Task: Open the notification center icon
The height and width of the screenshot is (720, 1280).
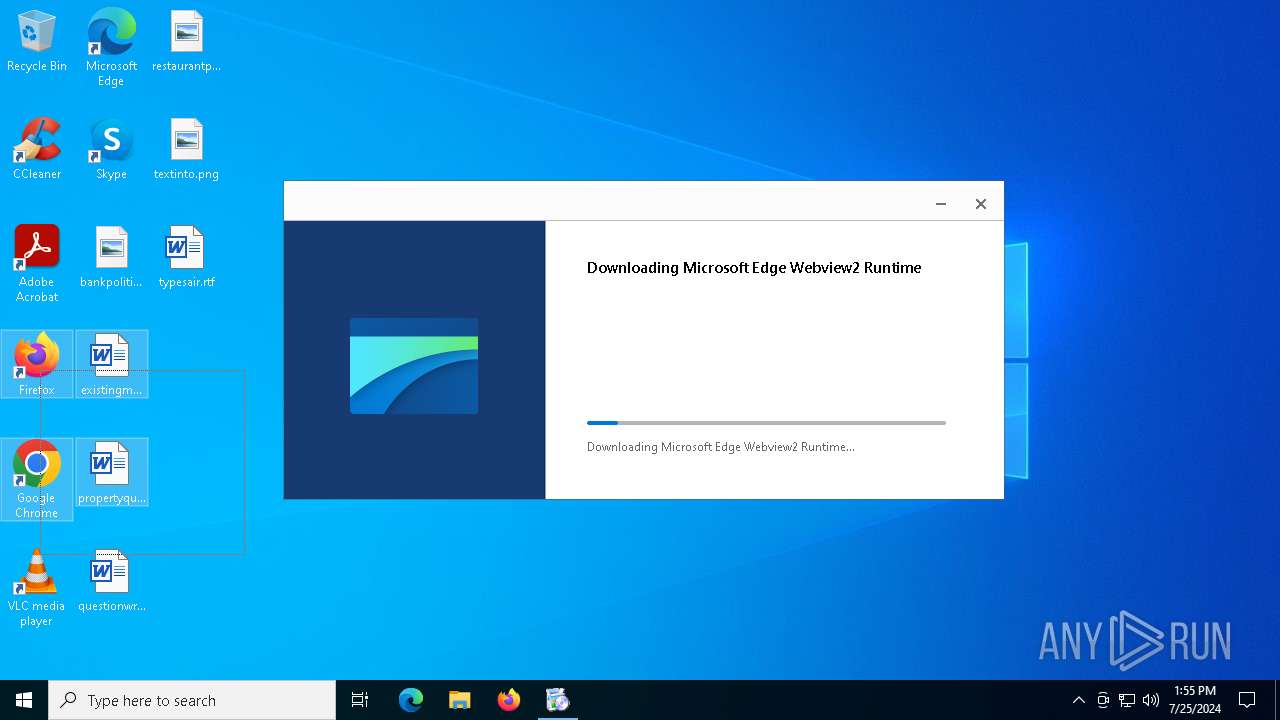Action: [x=1247, y=700]
